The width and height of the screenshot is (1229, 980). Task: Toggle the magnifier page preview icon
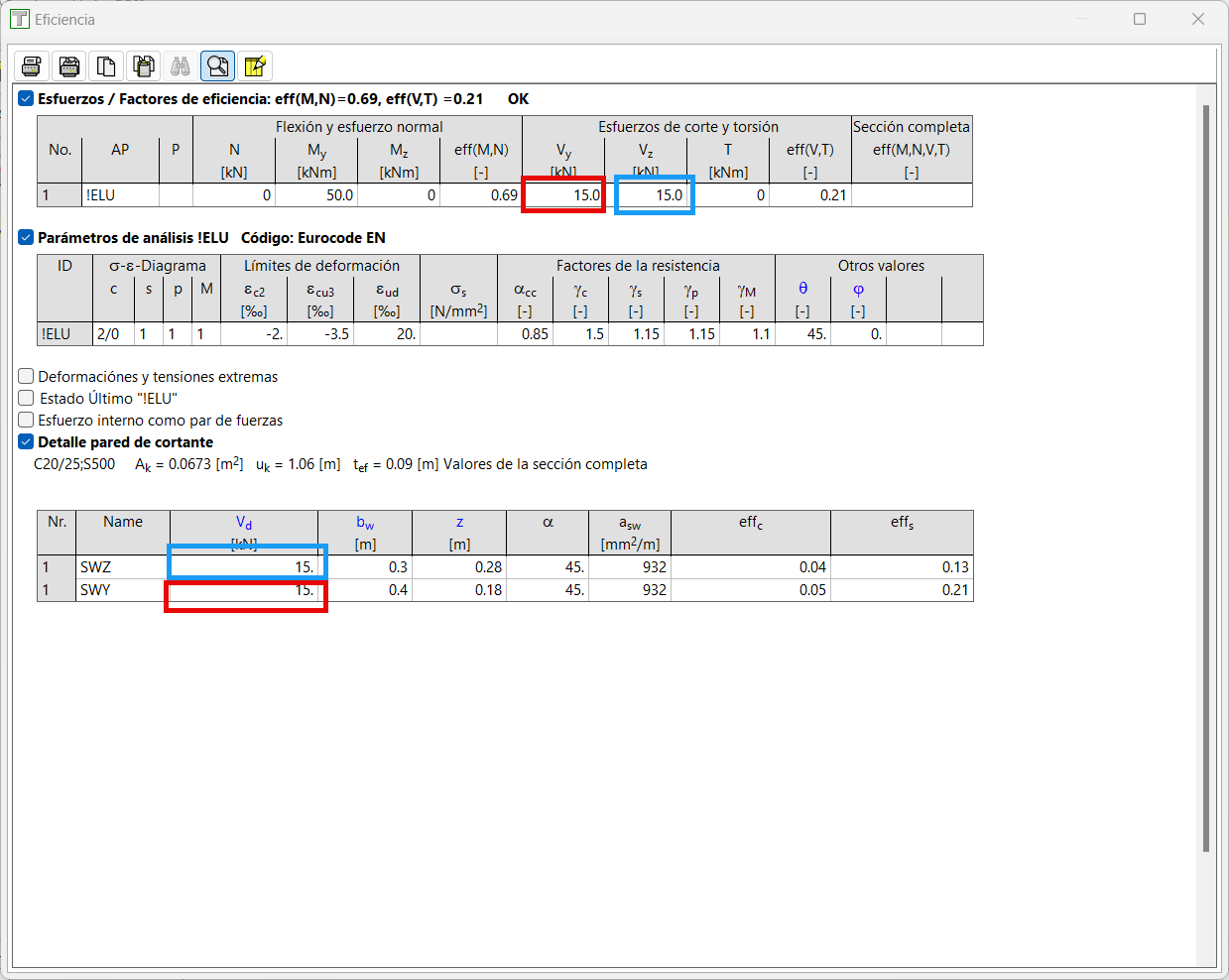click(217, 66)
